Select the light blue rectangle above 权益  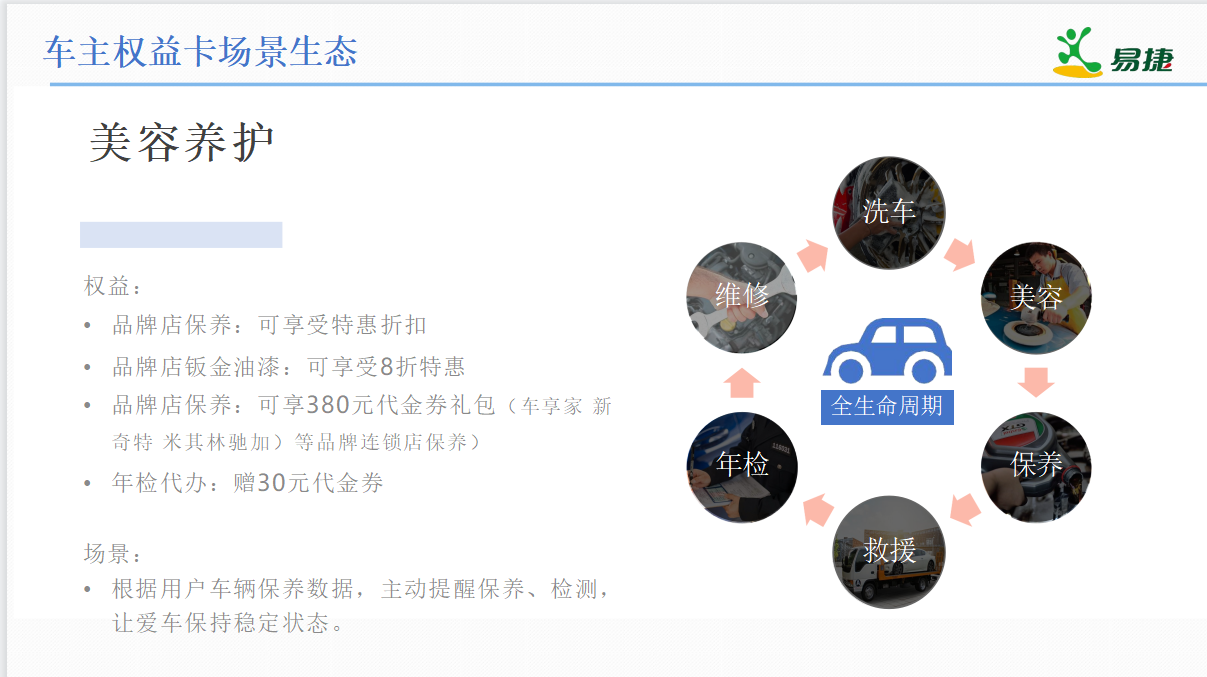pyautogui.click(x=181, y=235)
